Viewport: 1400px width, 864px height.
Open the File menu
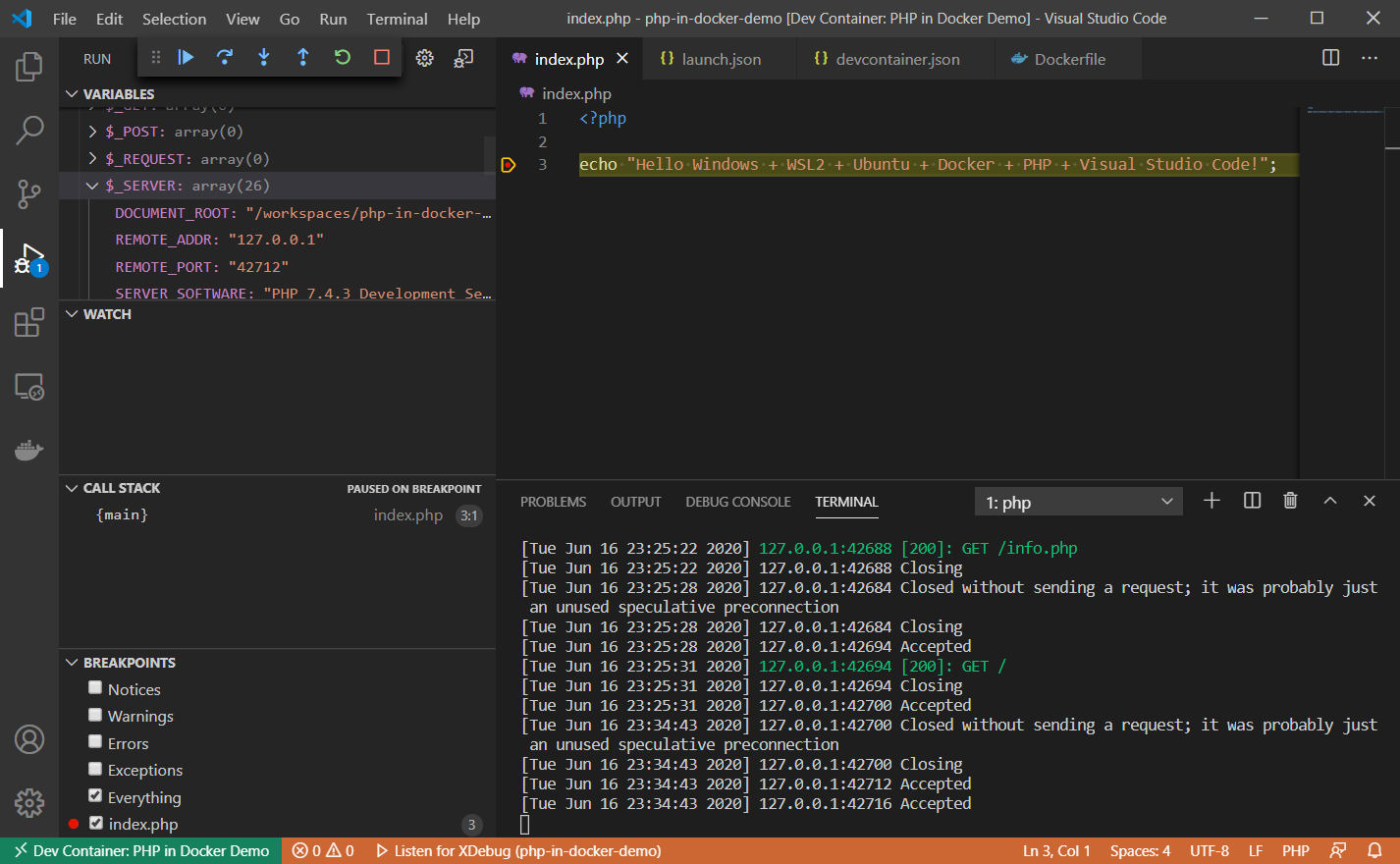point(64,19)
